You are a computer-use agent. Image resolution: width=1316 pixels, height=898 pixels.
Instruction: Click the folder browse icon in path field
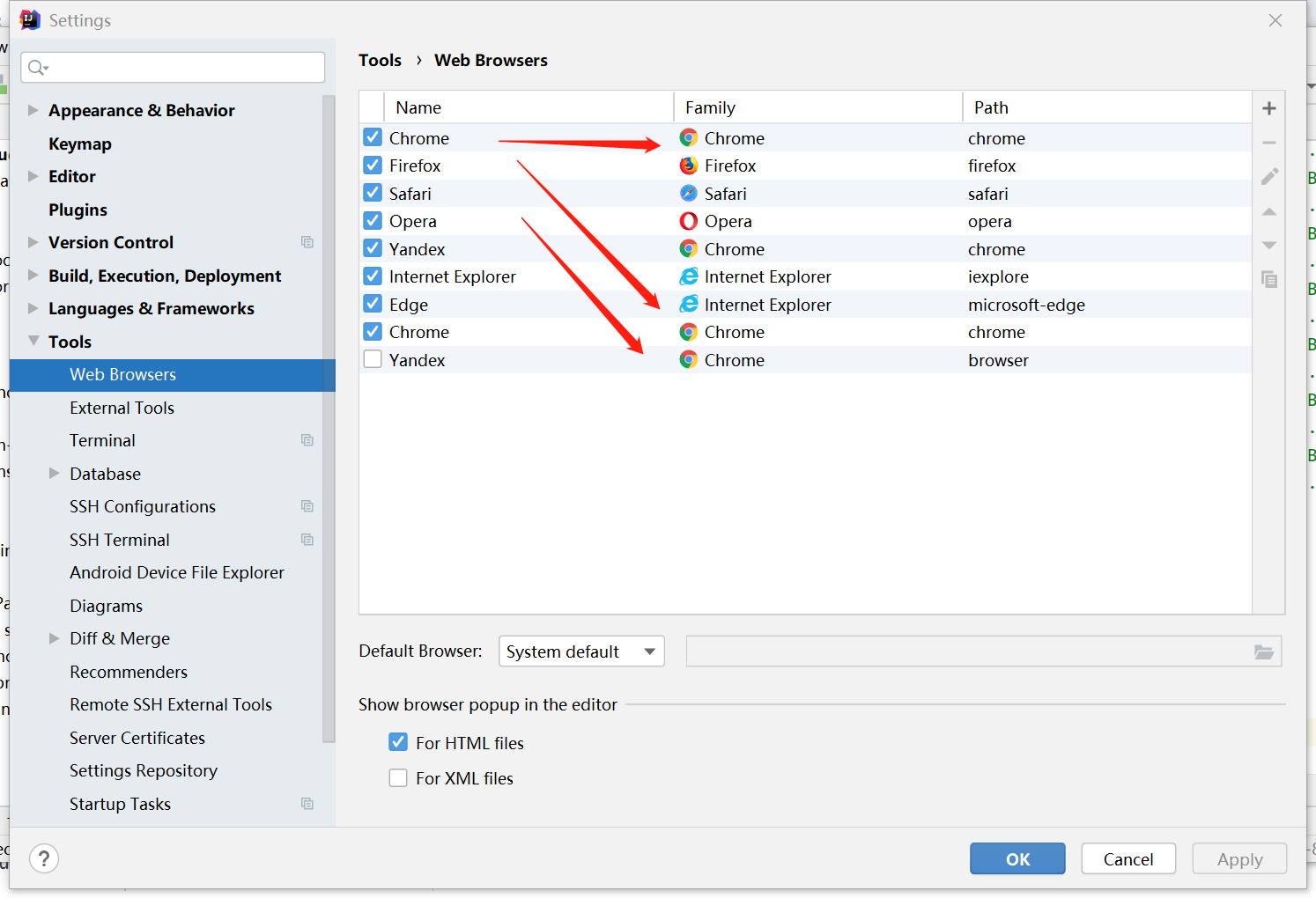click(1263, 651)
